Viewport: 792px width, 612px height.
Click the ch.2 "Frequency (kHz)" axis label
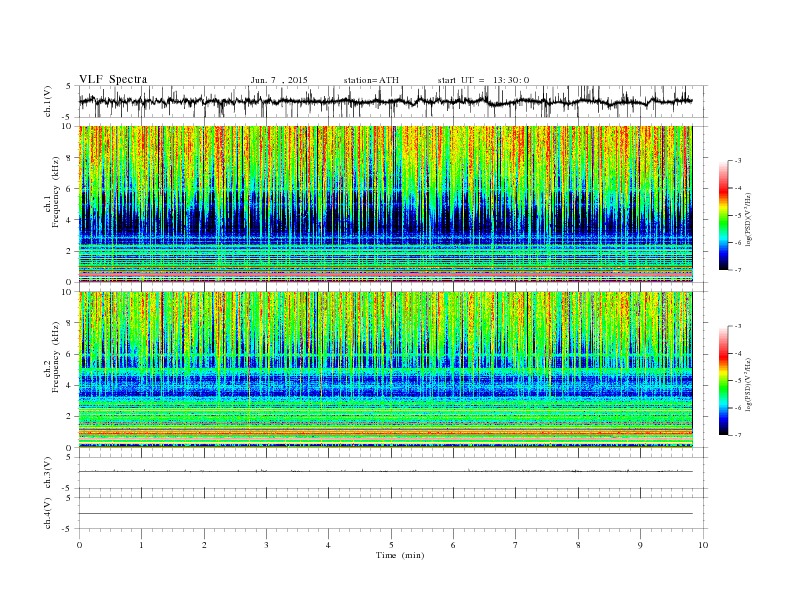(x=56, y=356)
